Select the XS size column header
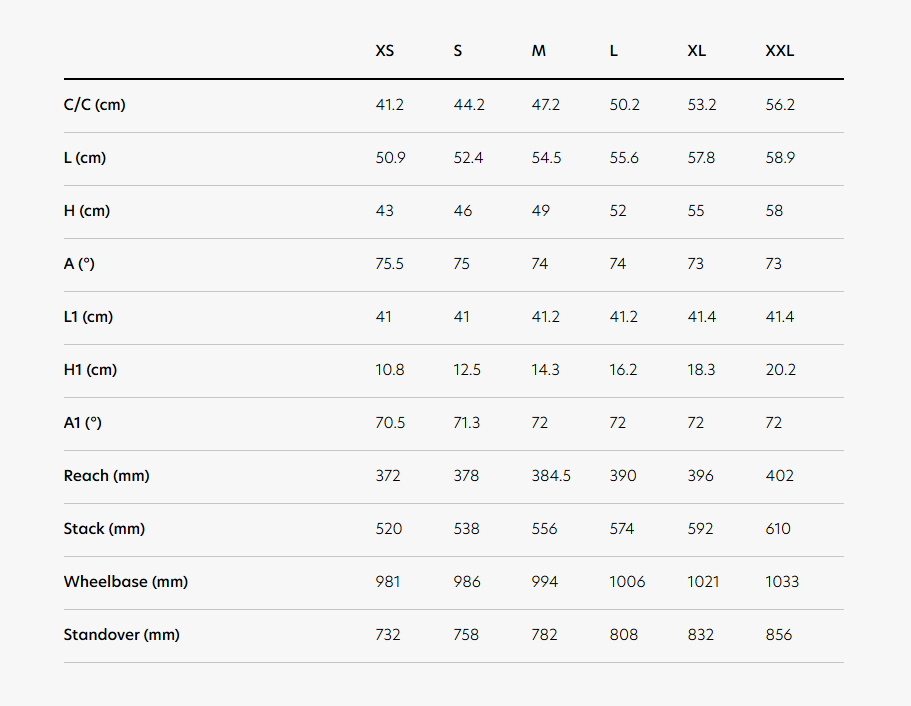 (x=385, y=51)
